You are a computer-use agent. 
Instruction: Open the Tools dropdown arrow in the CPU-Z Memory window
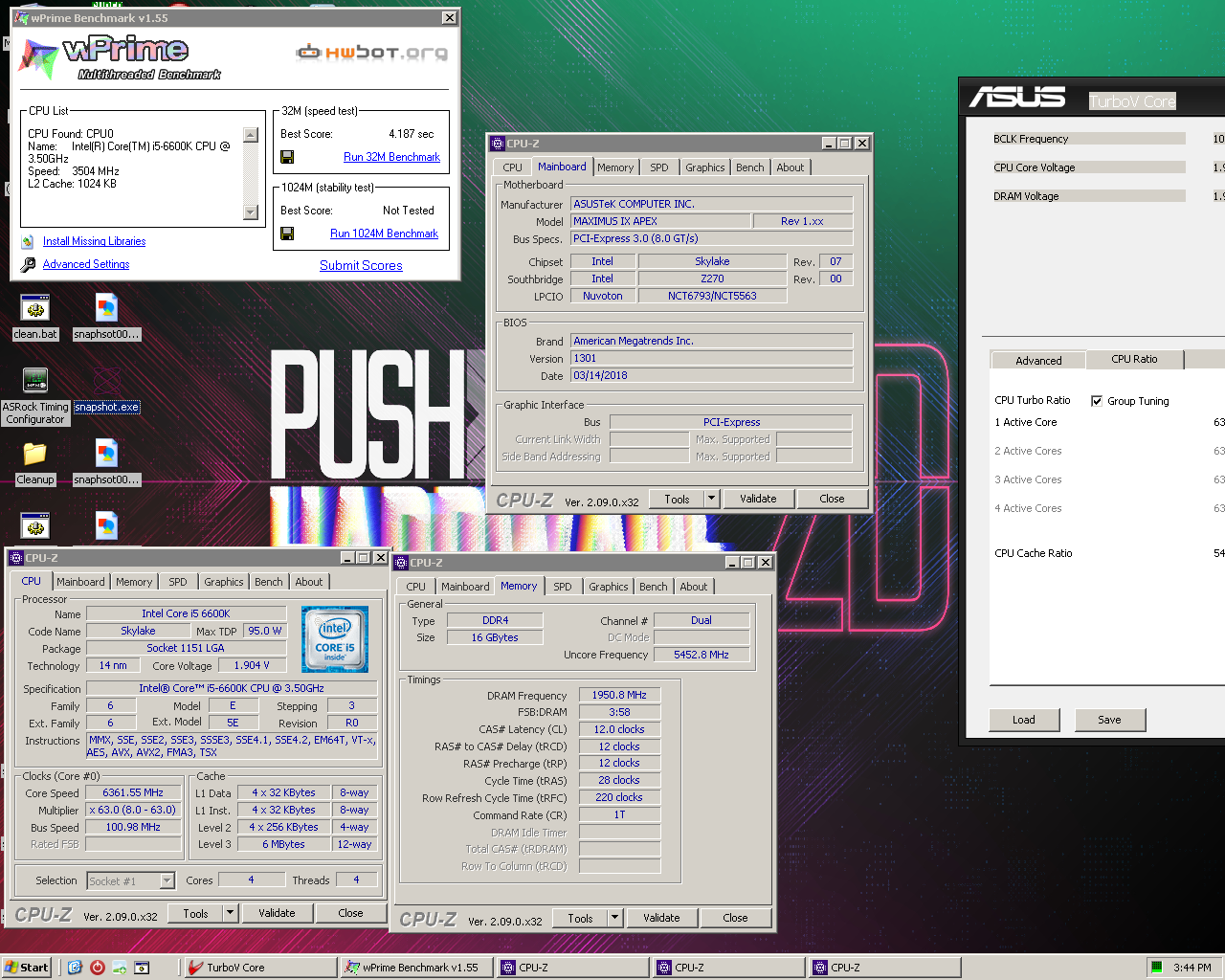614,918
